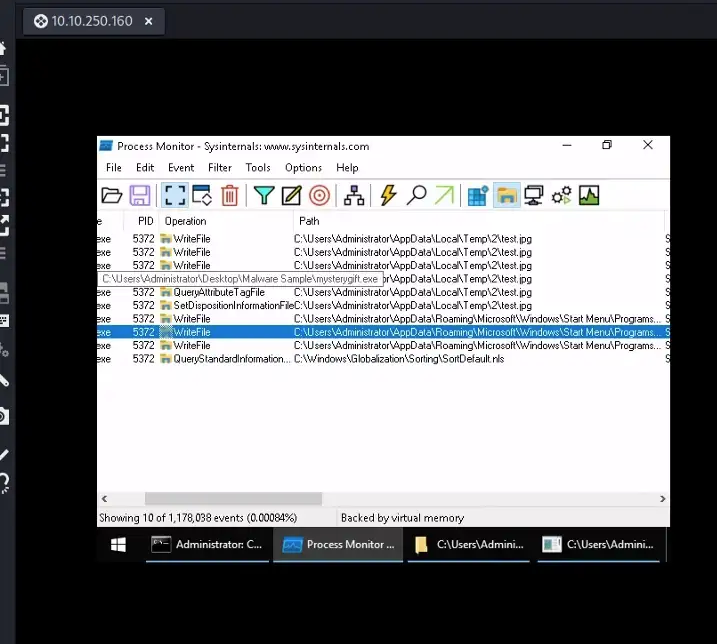Viewport: 717px width, 644px height.
Task: Click the Path column header
Action: click(479, 221)
